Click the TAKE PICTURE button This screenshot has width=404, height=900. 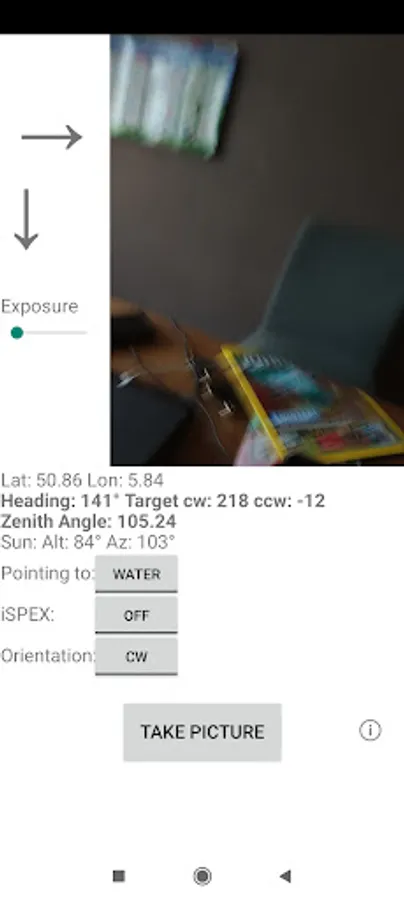coord(202,732)
